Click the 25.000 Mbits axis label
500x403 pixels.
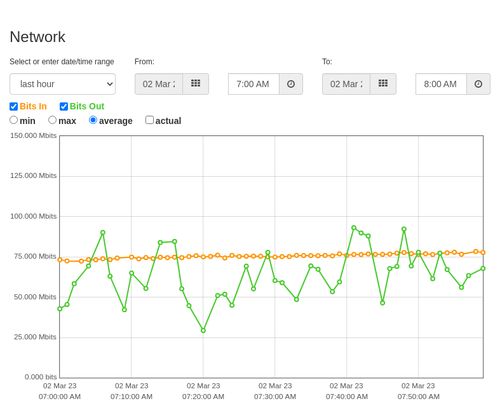(35, 337)
